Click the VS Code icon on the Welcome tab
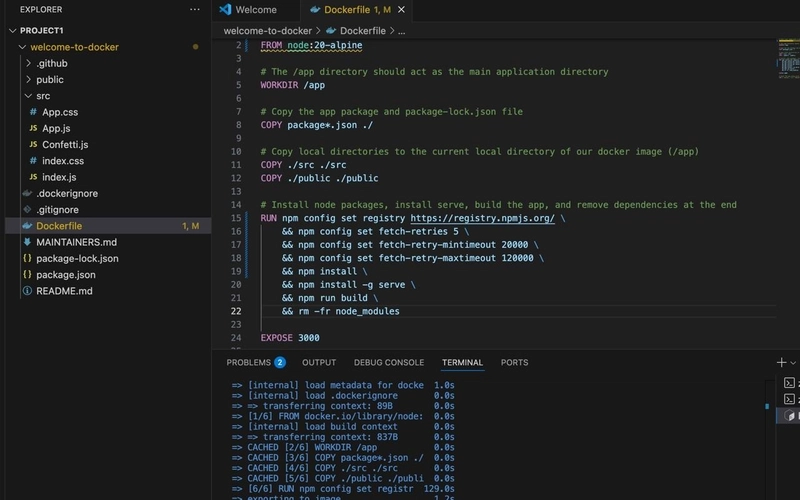This screenshot has width=800, height=500. [225, 9]
